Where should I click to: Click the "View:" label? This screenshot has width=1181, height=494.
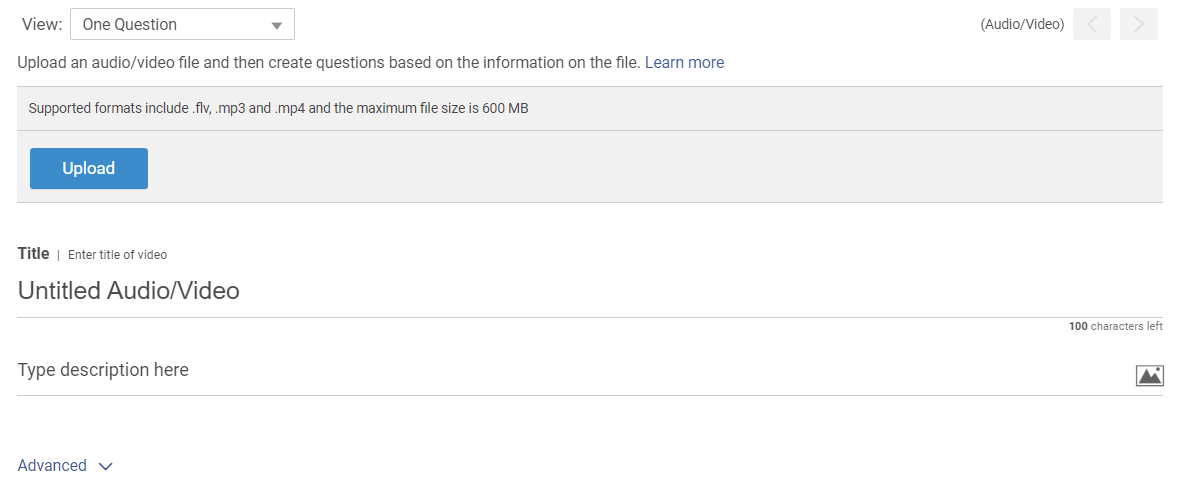pyautogui.click(x=42, y=25)
